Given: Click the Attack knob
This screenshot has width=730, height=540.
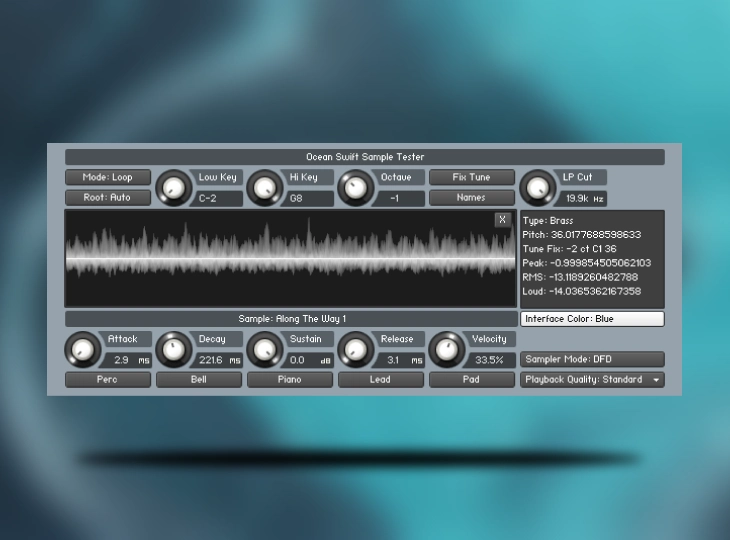Looking at the screenshot, I should pyautogui.click(x=82, y=348).
